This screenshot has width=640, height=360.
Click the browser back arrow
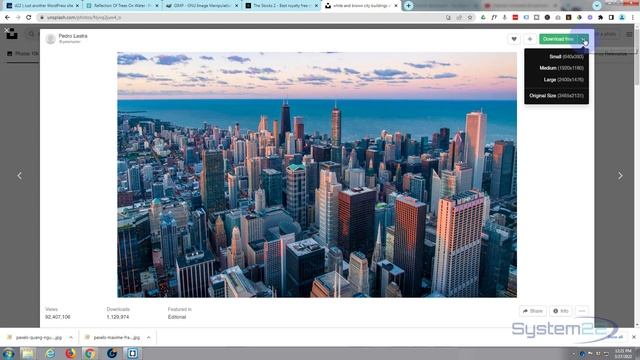click(x=7, y=18)
